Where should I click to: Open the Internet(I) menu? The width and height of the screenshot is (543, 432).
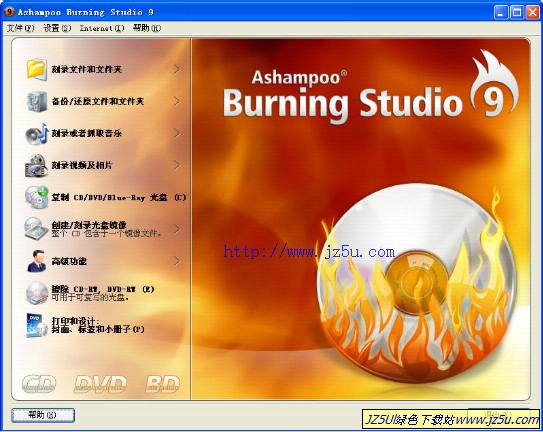(x=102, y=28)
